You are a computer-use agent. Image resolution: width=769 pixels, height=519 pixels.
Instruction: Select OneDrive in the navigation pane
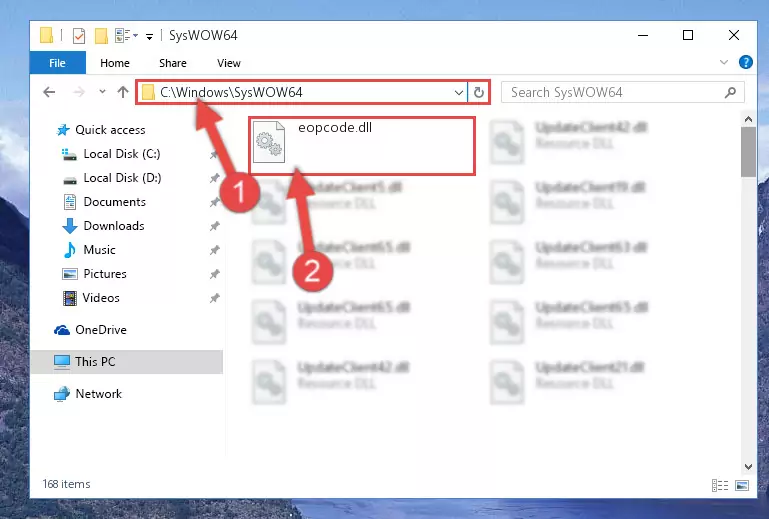(101, 330)
